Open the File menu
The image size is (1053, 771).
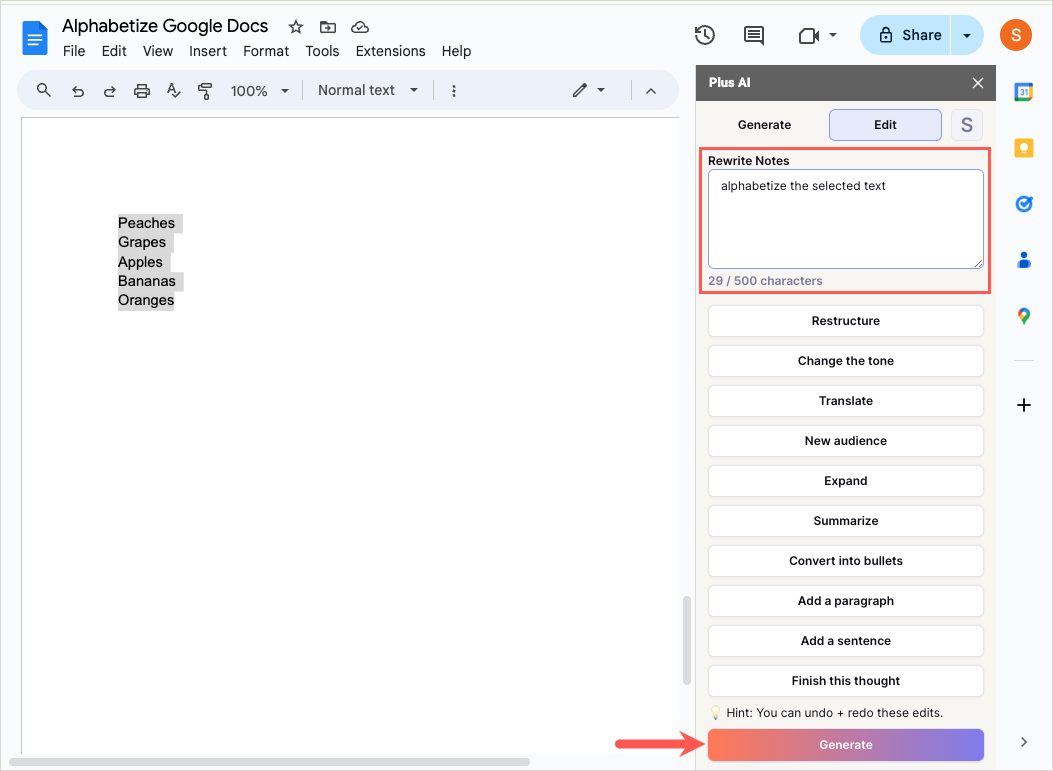tap(74, 51)
